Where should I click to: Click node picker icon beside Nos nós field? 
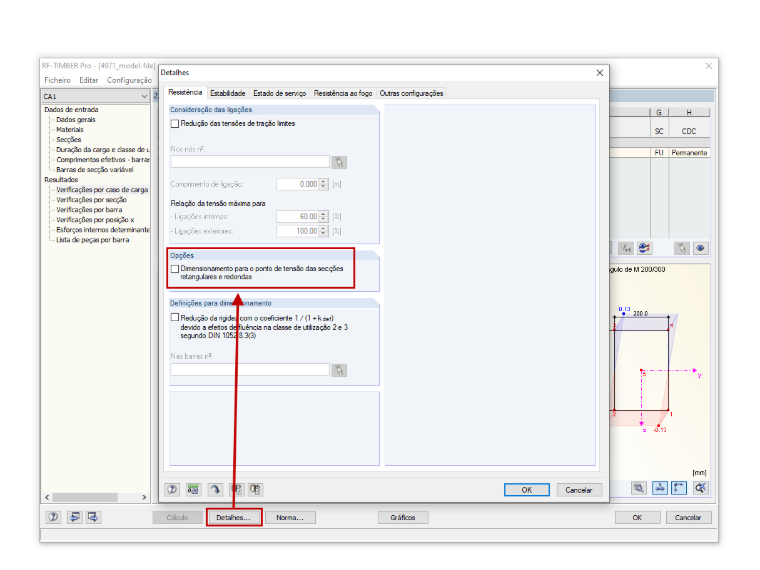(x=339, y=162)
